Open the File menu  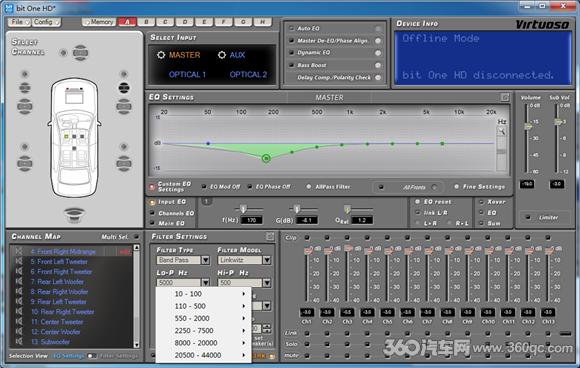pos(19,22)
